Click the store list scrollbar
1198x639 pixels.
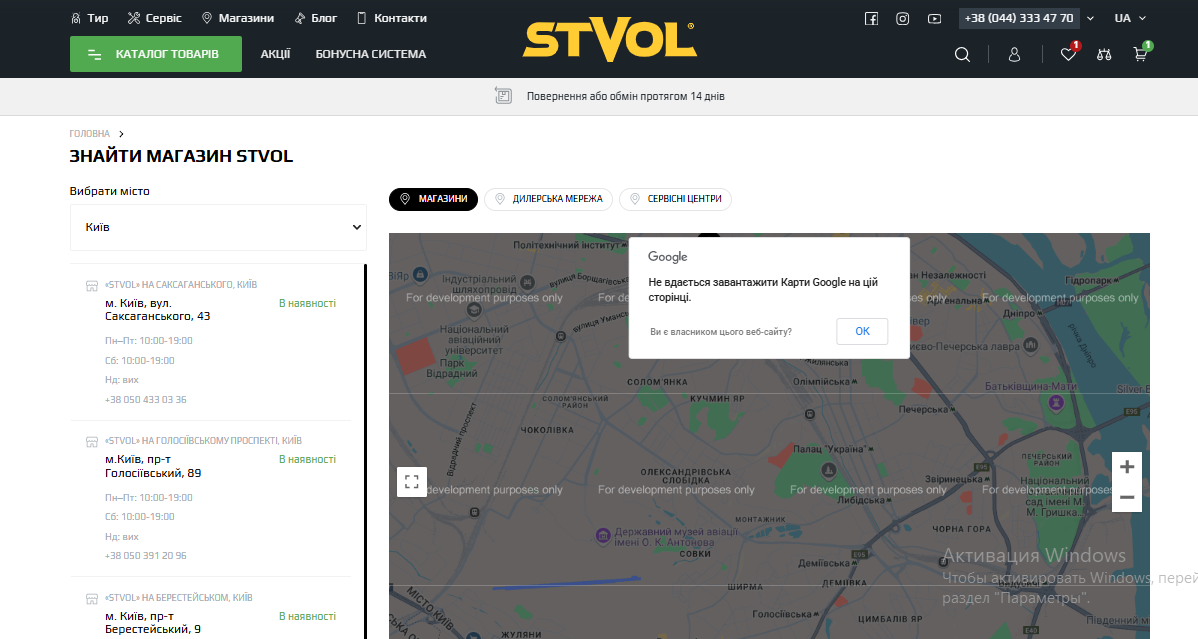click(x=365, y=451)
